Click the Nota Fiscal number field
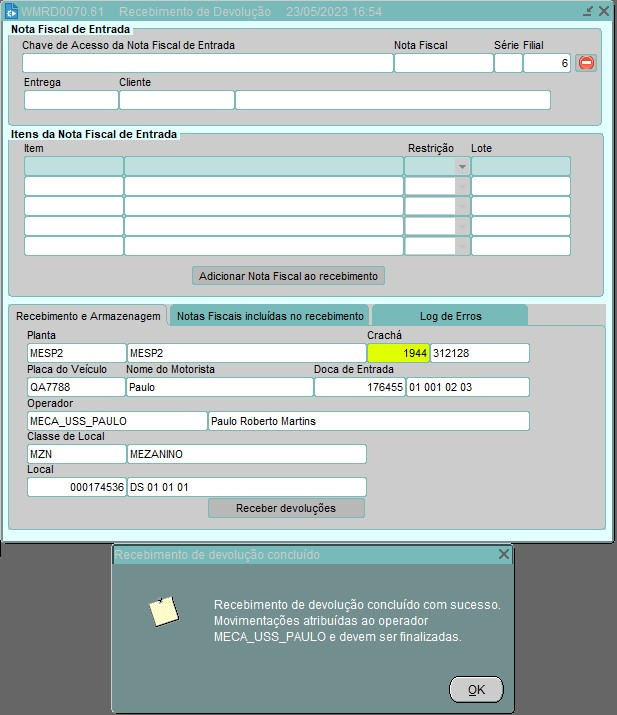Image resolution: width=617 pixels, height=715 pixels. (x=444, y=63)
